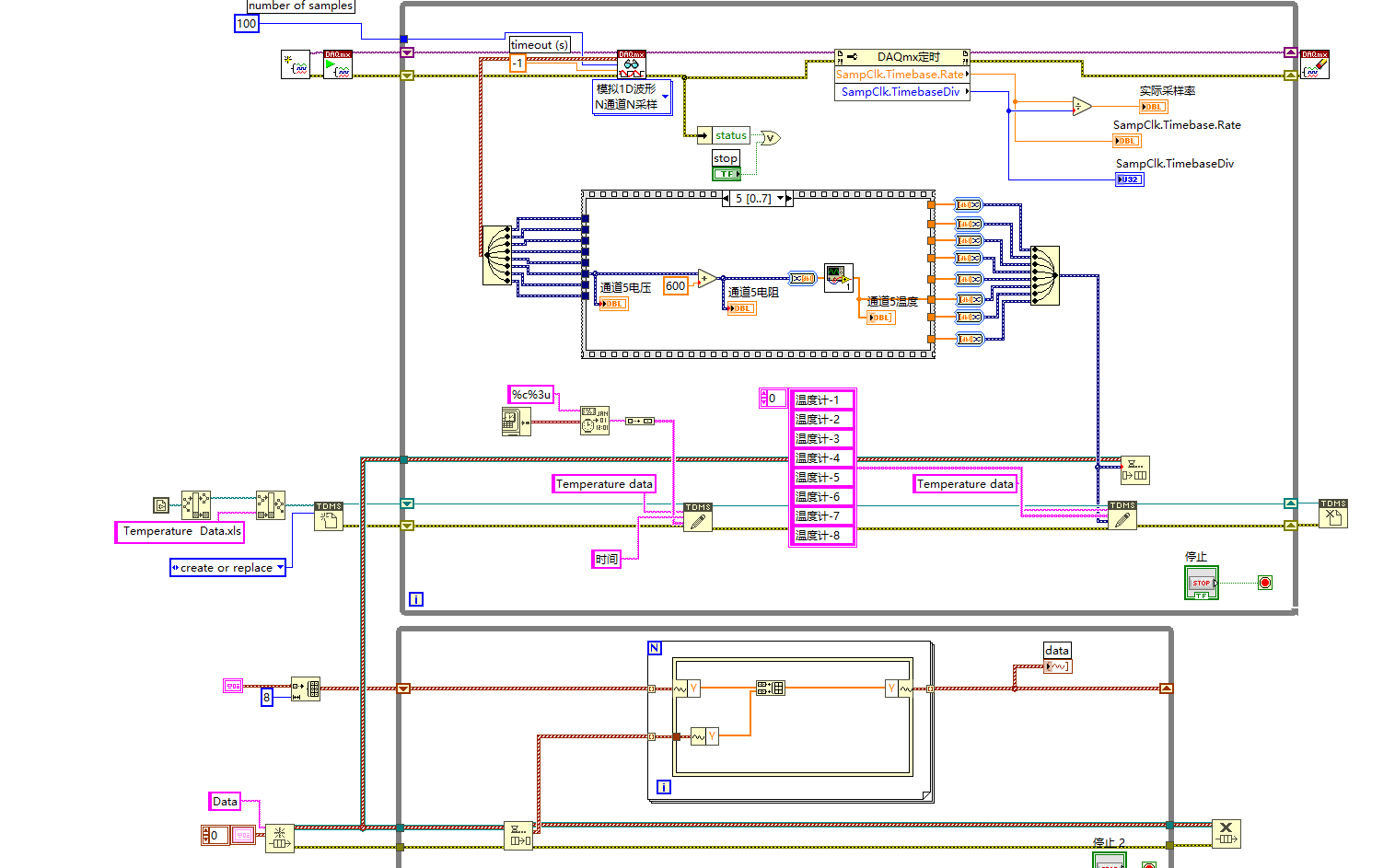Click the %c%3u format string constant
Screen dimensions: 1395x868
point(531,395)
